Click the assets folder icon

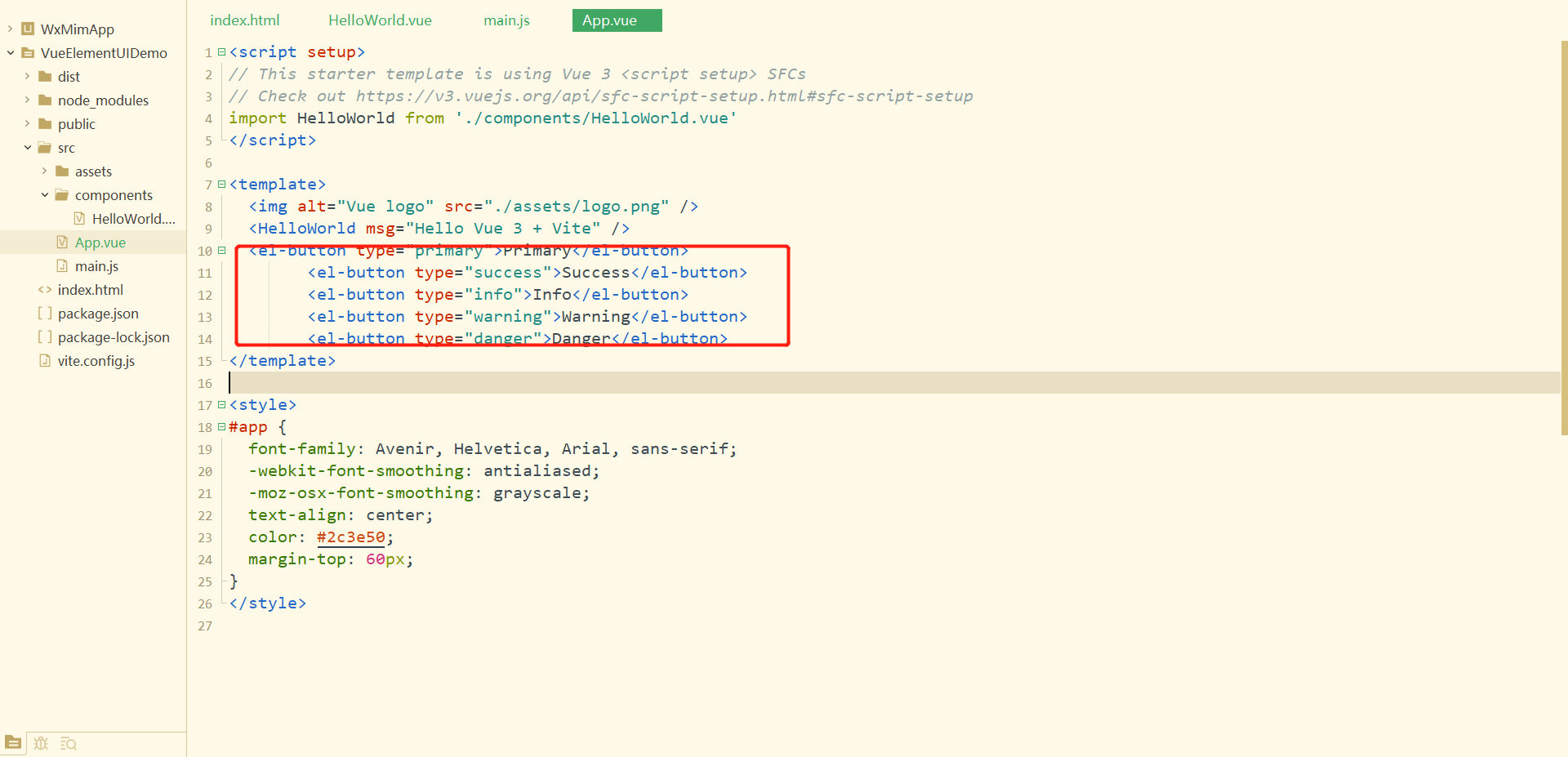pos(62,171)
